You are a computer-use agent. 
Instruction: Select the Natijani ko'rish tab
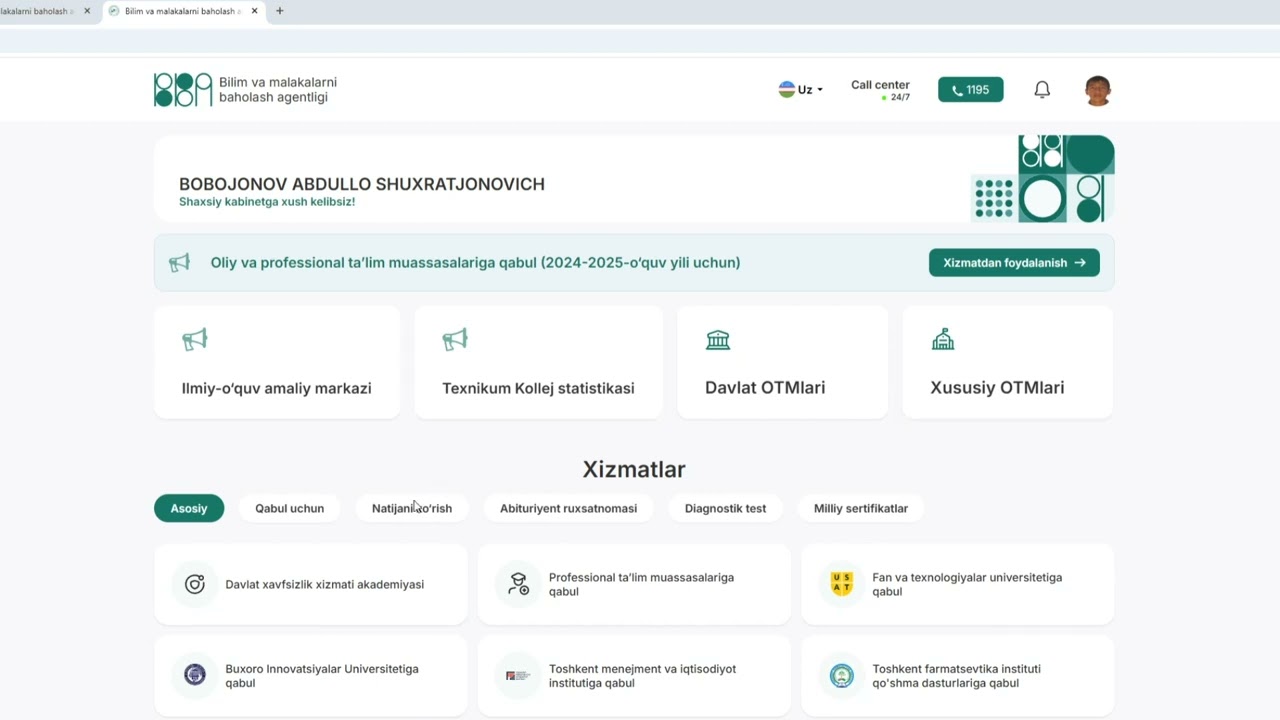pyautogui.click(x=412, y=508)
